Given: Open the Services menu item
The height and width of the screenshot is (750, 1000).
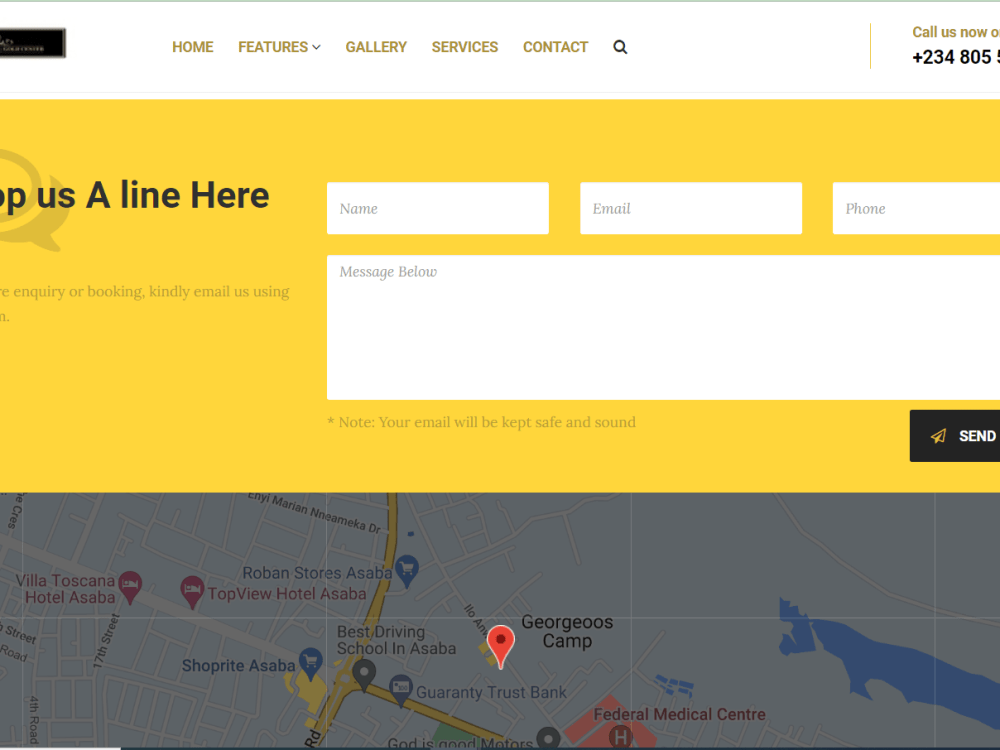Looking at the screenshot, I should (x=465, y=47).
